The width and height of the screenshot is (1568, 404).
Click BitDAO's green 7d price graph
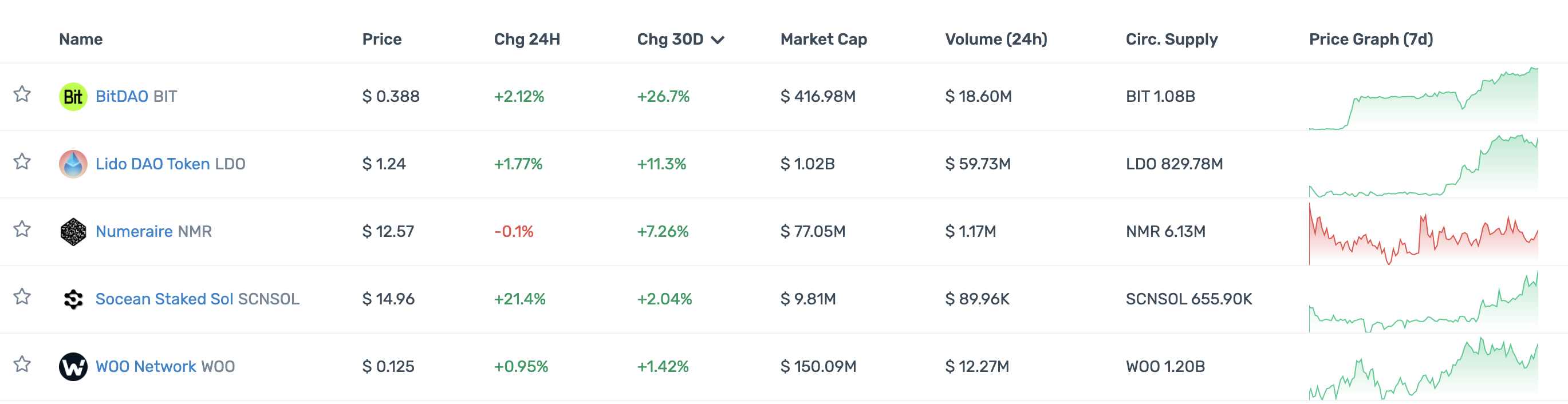[1423, 99]
